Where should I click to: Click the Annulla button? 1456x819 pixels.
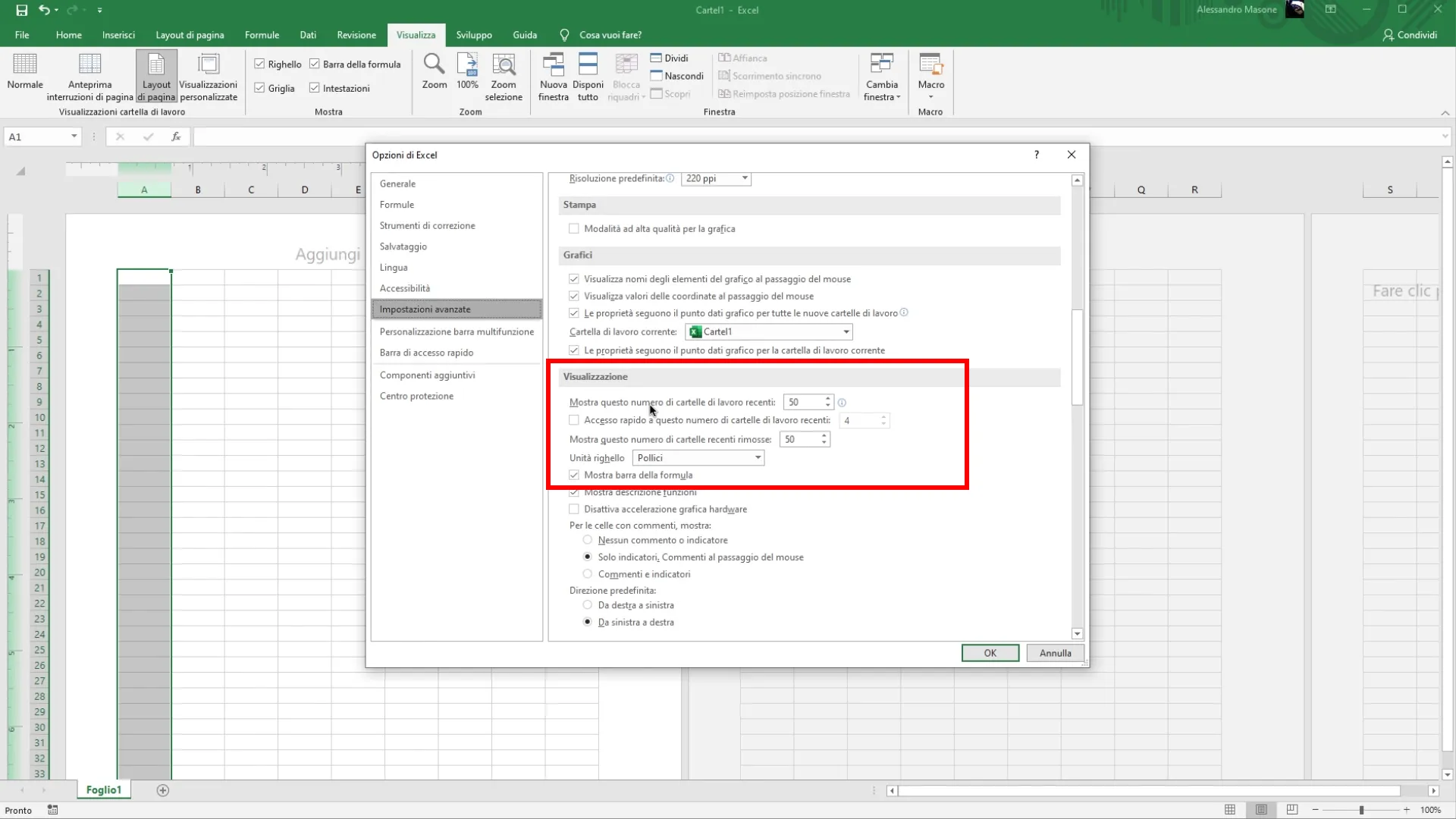[1055, 653]
